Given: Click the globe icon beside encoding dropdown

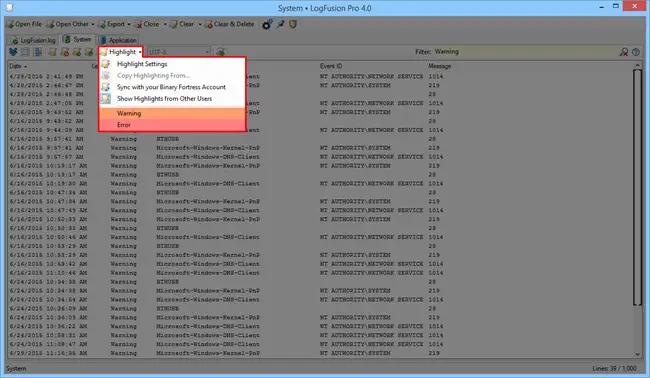Looking at the screenshot, I should pyautogui.click(x=221, y=52).
